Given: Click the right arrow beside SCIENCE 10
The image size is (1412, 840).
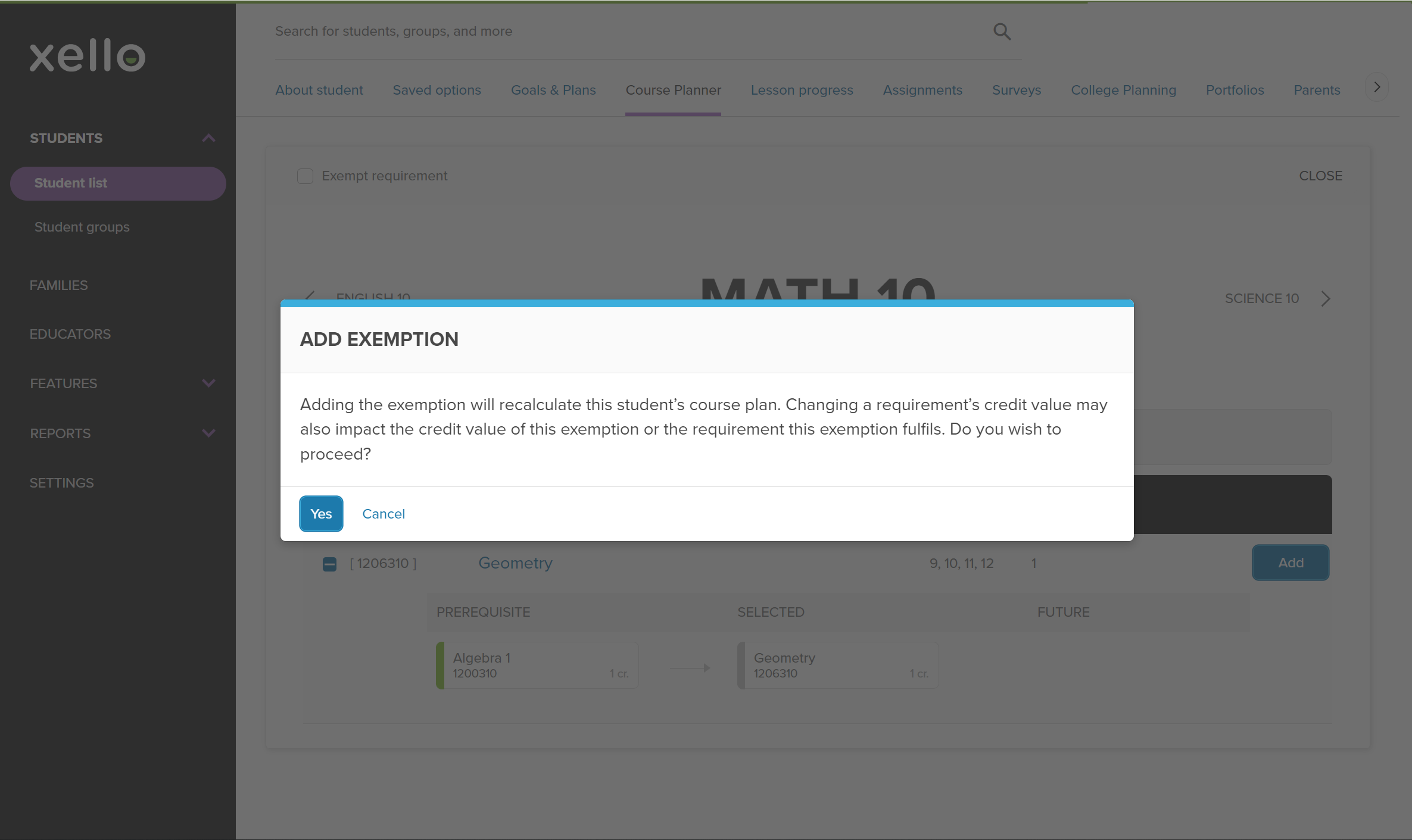Looking at the screenshot, I should pos(1326,298).
